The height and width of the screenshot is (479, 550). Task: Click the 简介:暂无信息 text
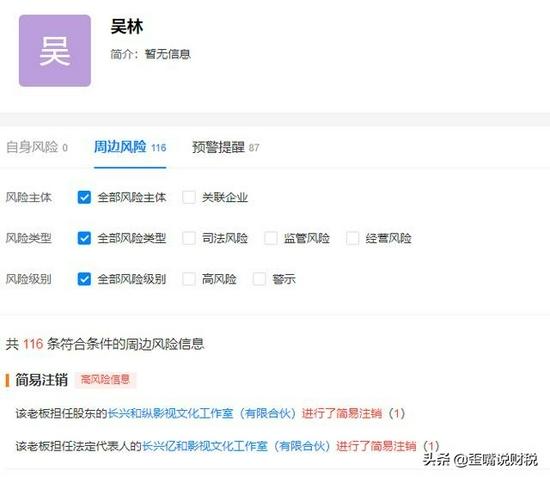(x=150, y=54)
